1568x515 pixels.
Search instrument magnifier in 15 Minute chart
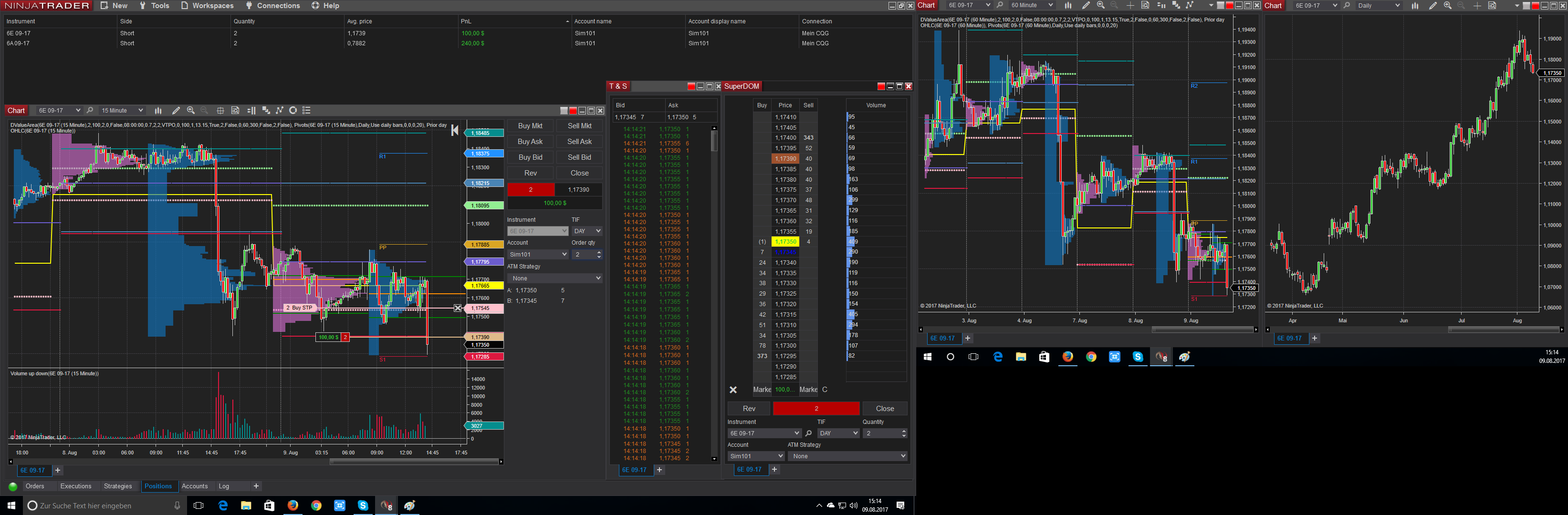tap(90, 111)
